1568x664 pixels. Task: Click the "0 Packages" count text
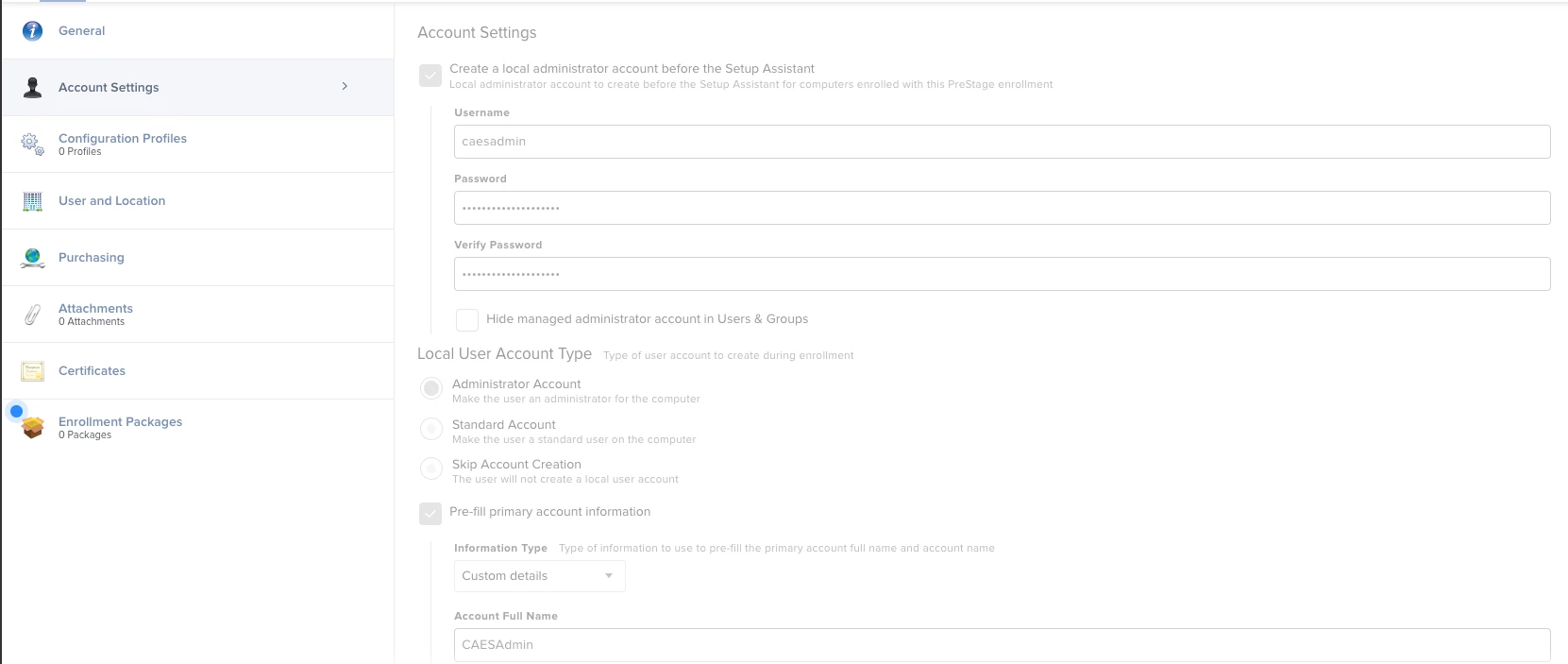[85, 435]
